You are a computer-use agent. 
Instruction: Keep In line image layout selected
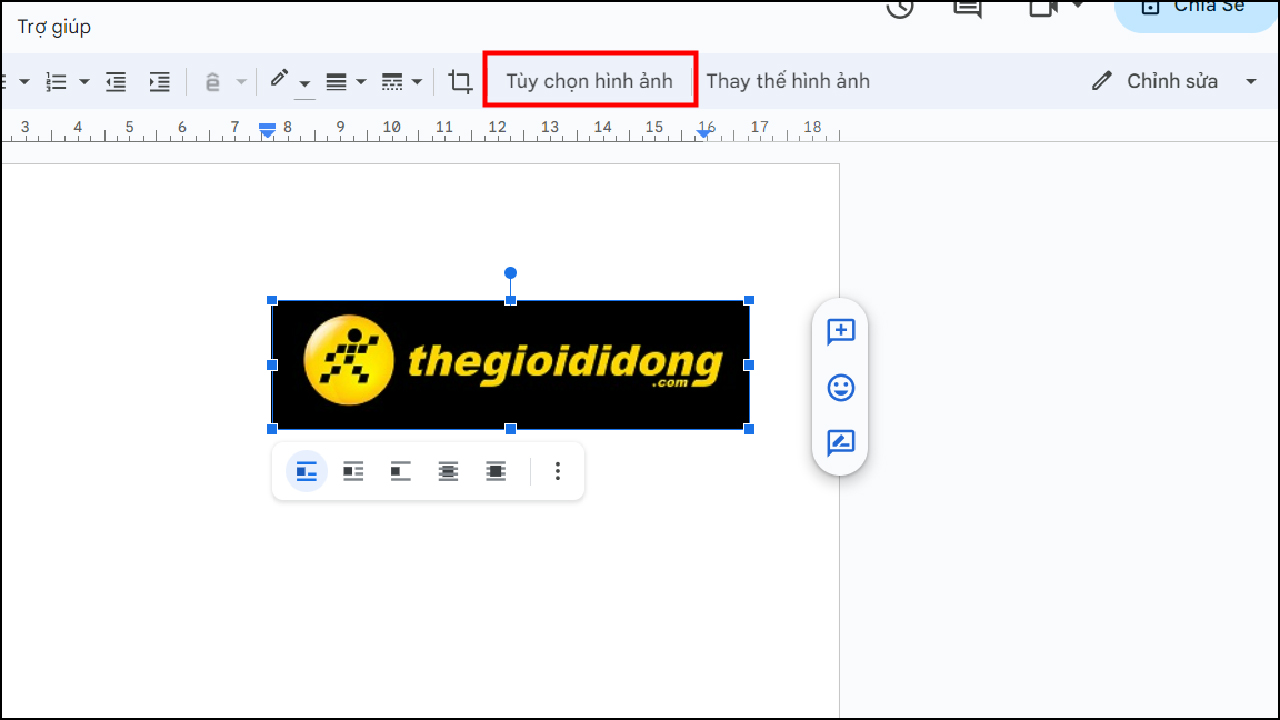coord(305,471)
